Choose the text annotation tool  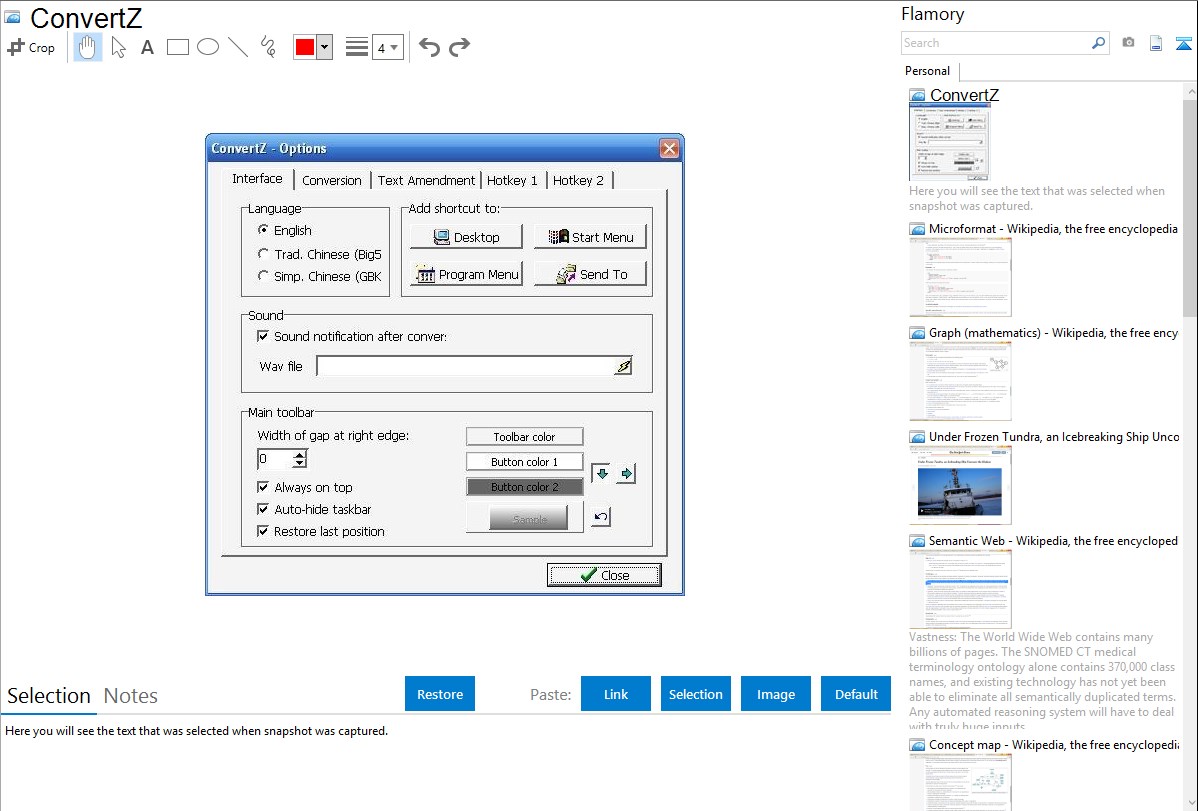click(x=147, y=47)
